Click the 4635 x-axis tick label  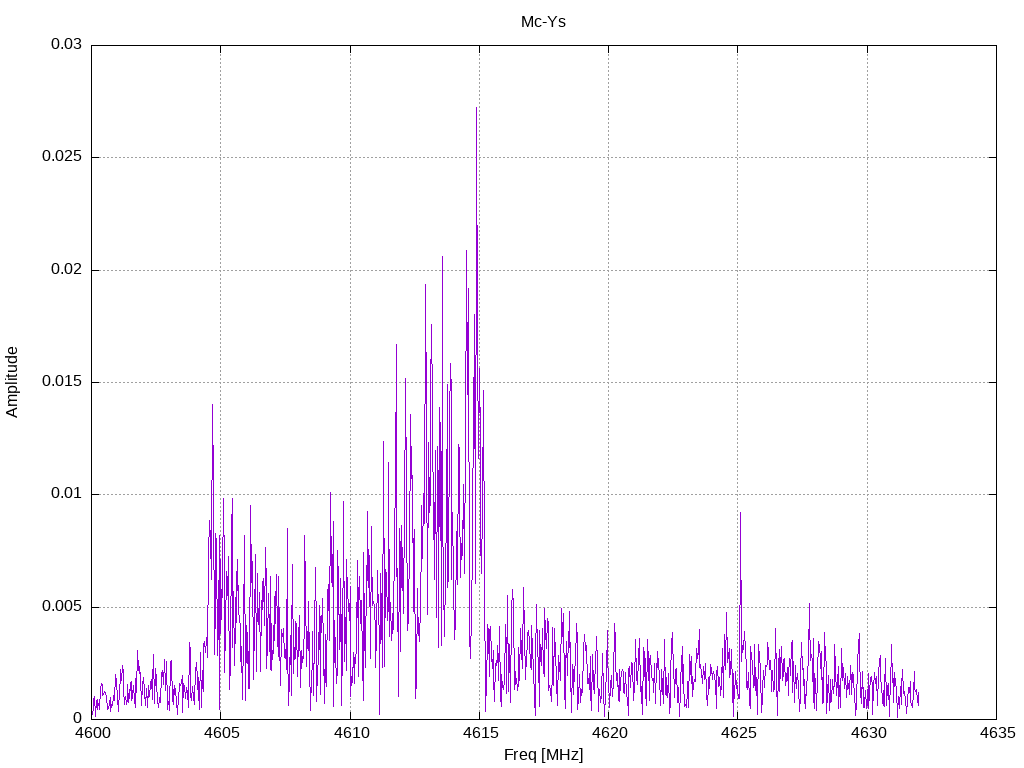997,733
